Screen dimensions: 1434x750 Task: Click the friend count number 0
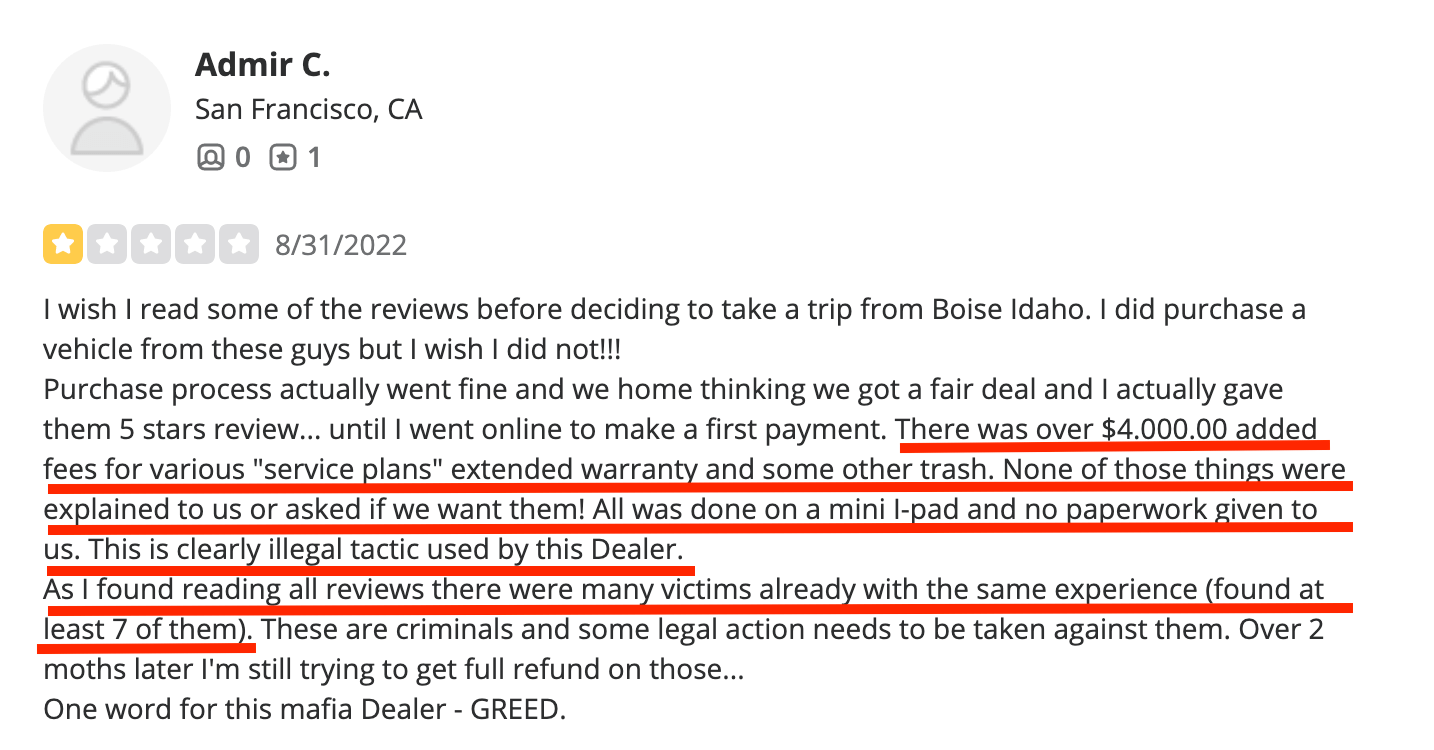tap(242, 157)
